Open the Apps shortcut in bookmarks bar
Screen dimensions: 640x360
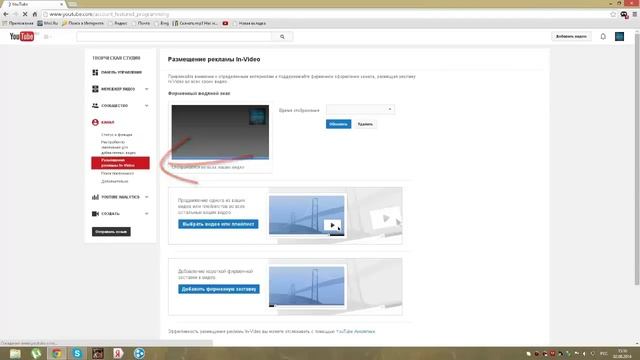pos(18,23)
